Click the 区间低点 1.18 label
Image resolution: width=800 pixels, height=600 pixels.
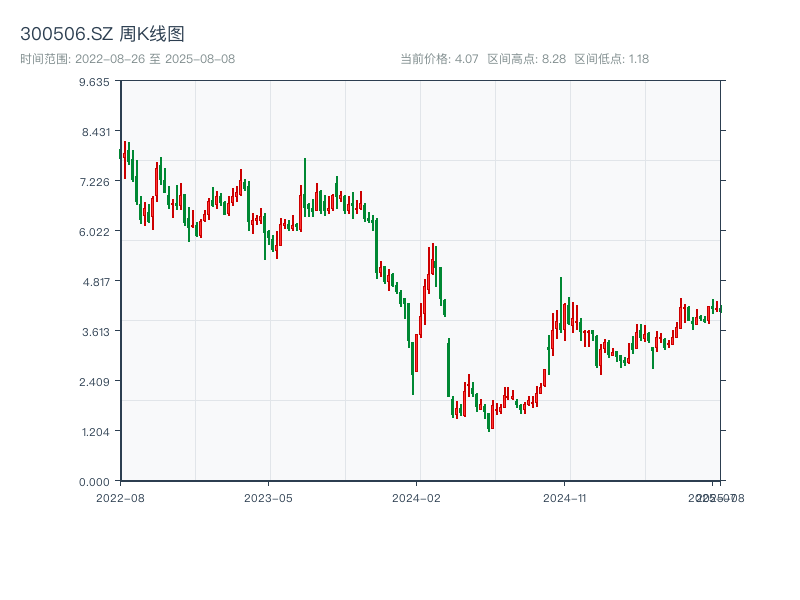coord(612,59)
